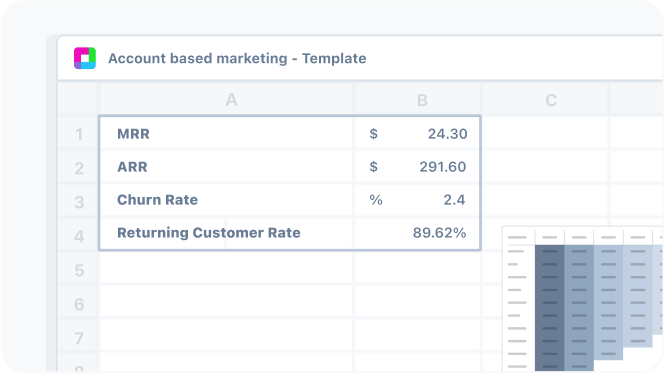Click the 89.62% value cell
The height and width of the screenshot is (374, 664).
click(x=417, y=233)
